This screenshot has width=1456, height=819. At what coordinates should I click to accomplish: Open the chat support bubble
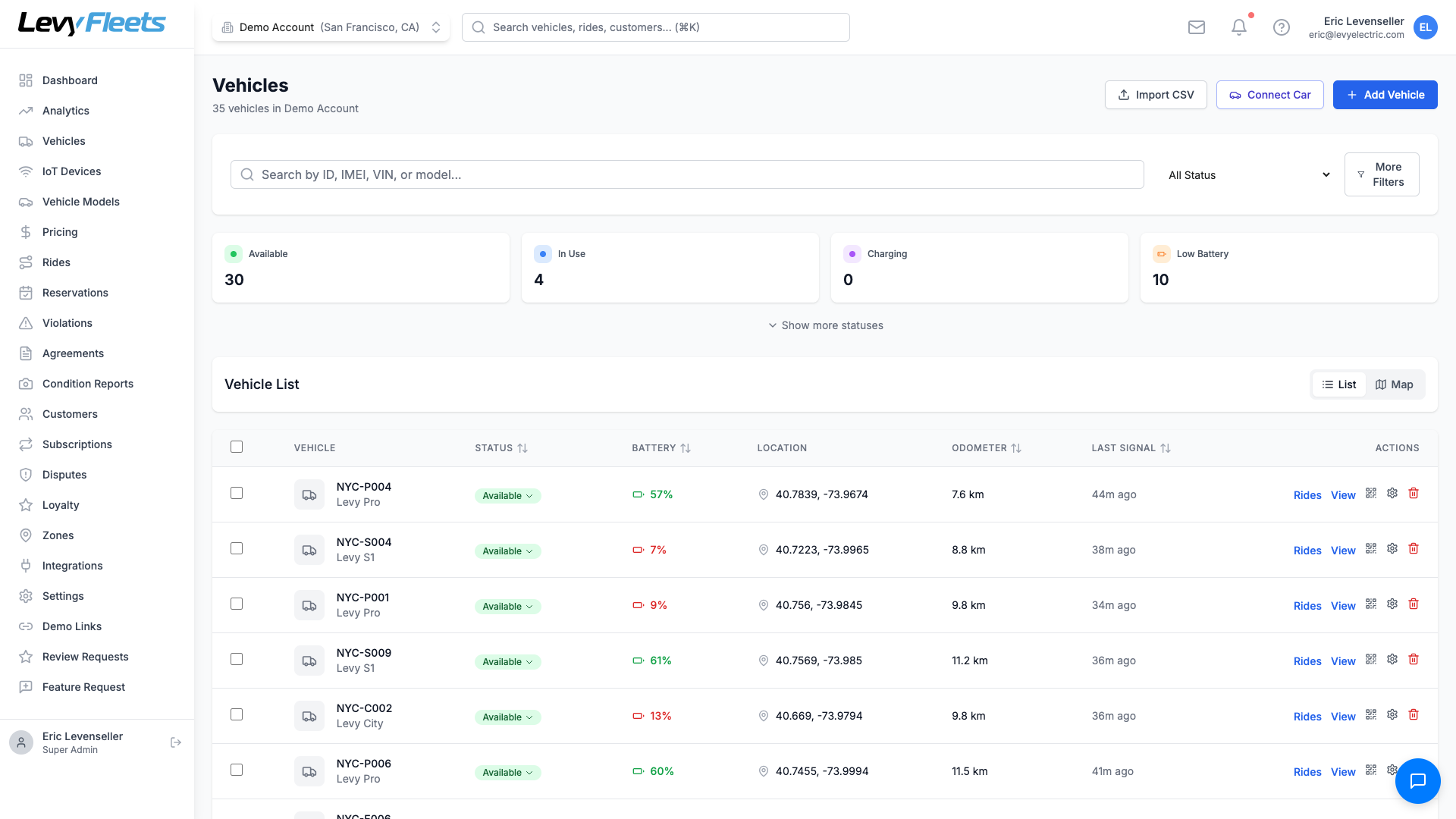1417,780
